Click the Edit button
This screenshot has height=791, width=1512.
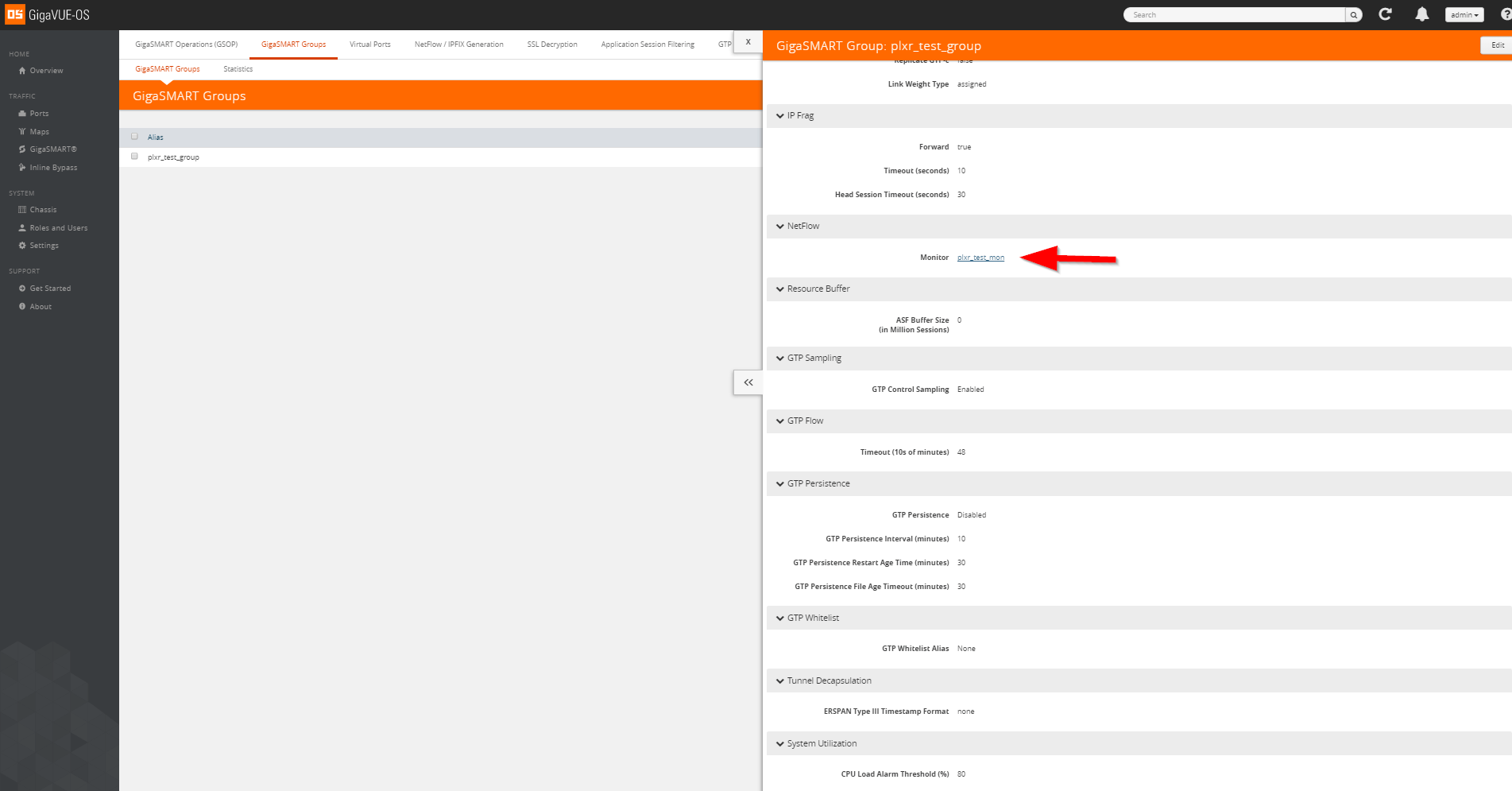1497,45
